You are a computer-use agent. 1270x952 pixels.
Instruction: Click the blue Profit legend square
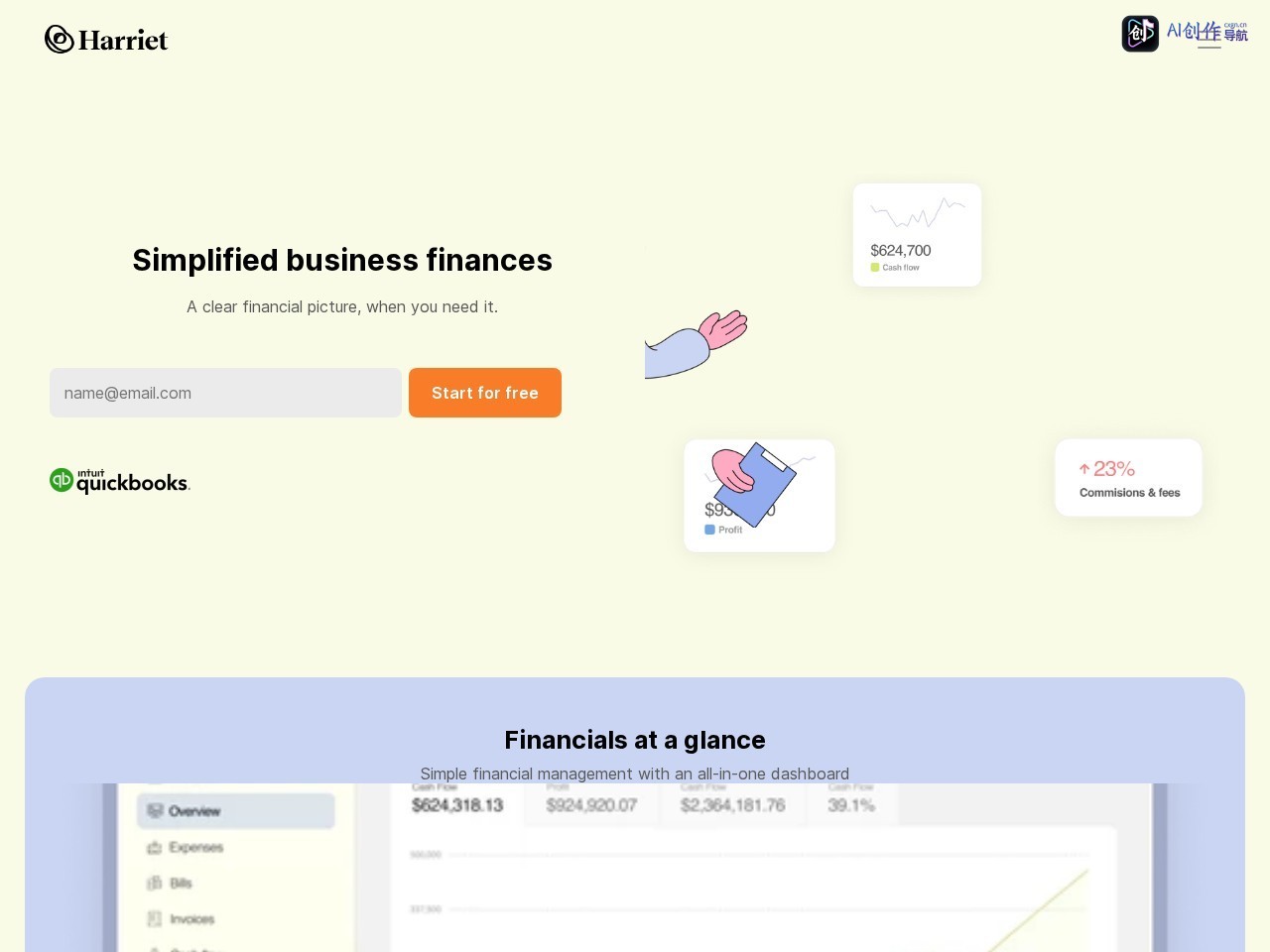point(709,530)
